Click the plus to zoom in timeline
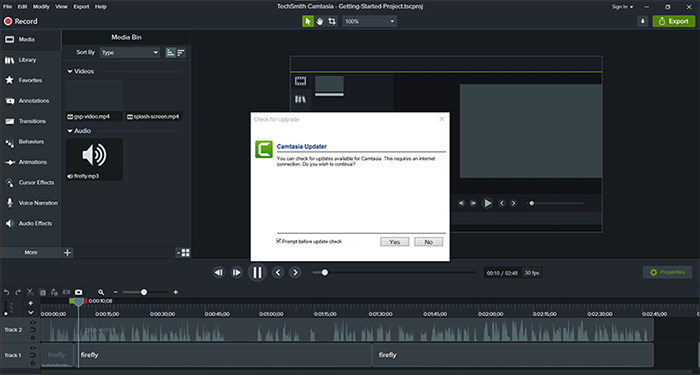The height and width of the screenshot is (375, 700). pos(175,292)
